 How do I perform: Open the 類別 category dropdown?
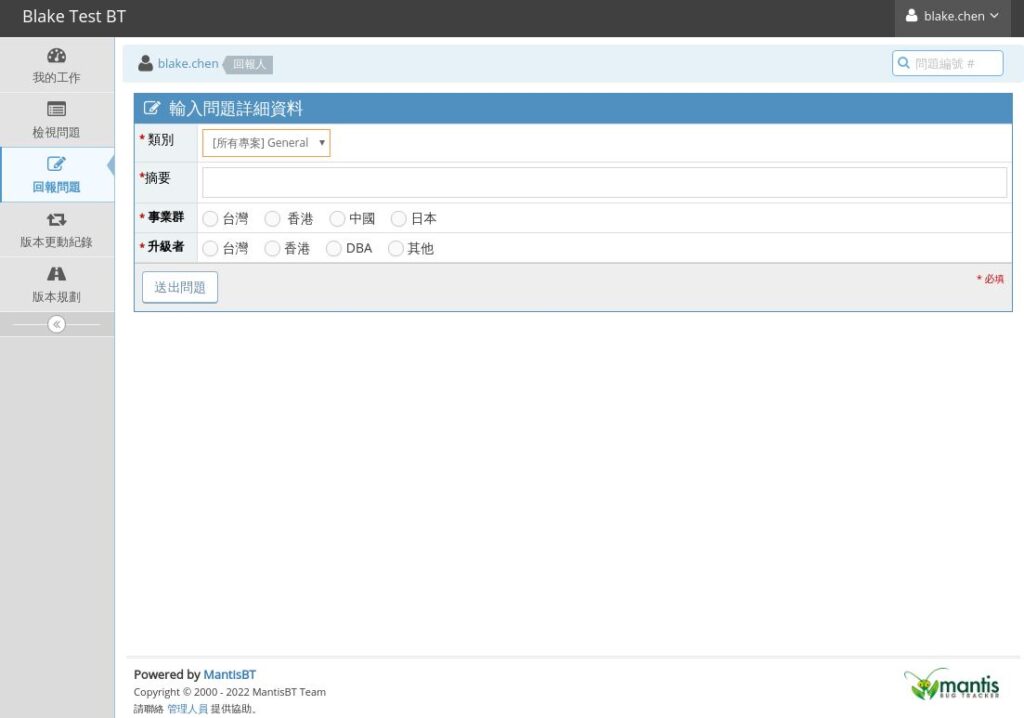pos(266,143)
